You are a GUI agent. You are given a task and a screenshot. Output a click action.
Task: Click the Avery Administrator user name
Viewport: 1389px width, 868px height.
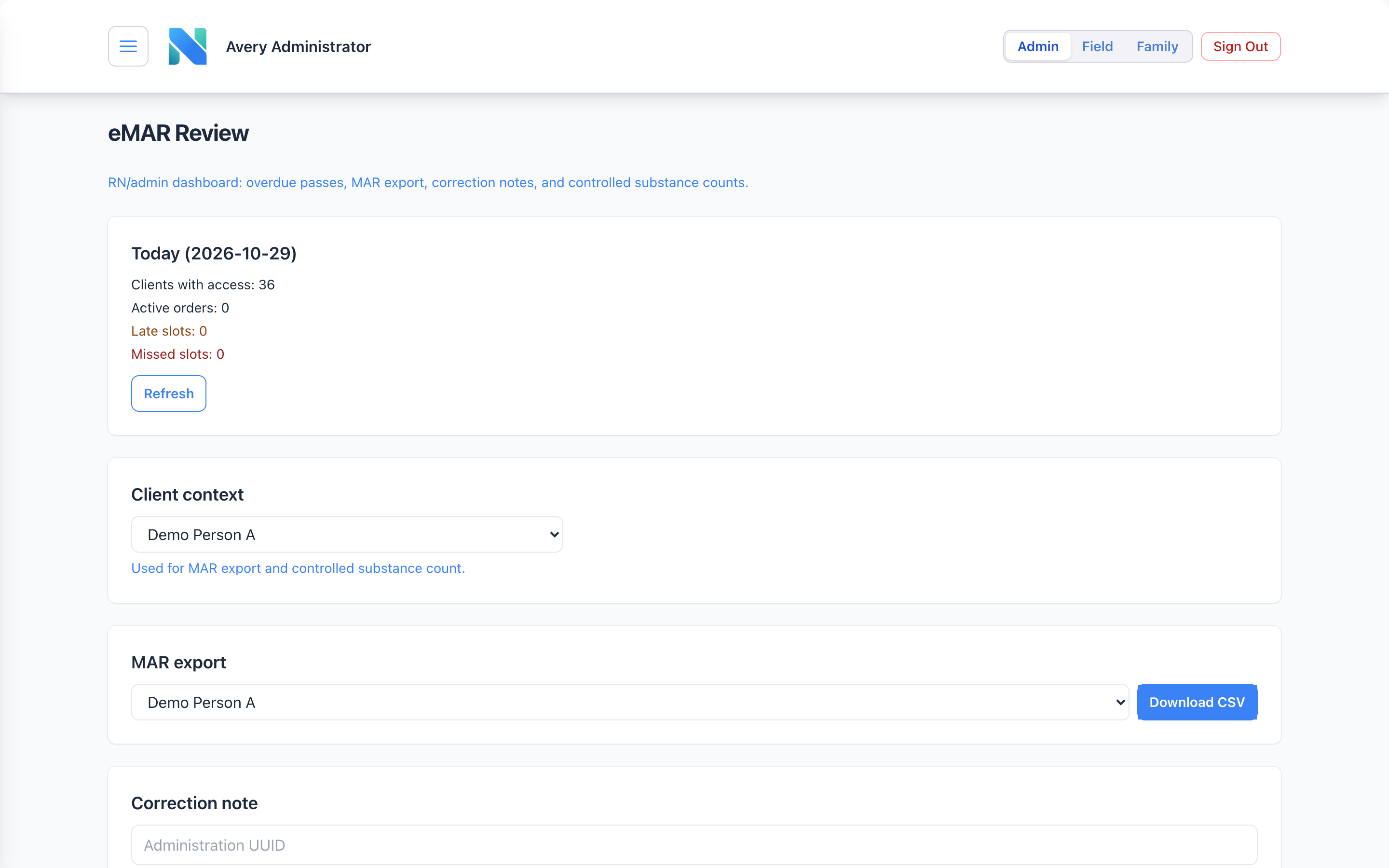pos(299,46)
